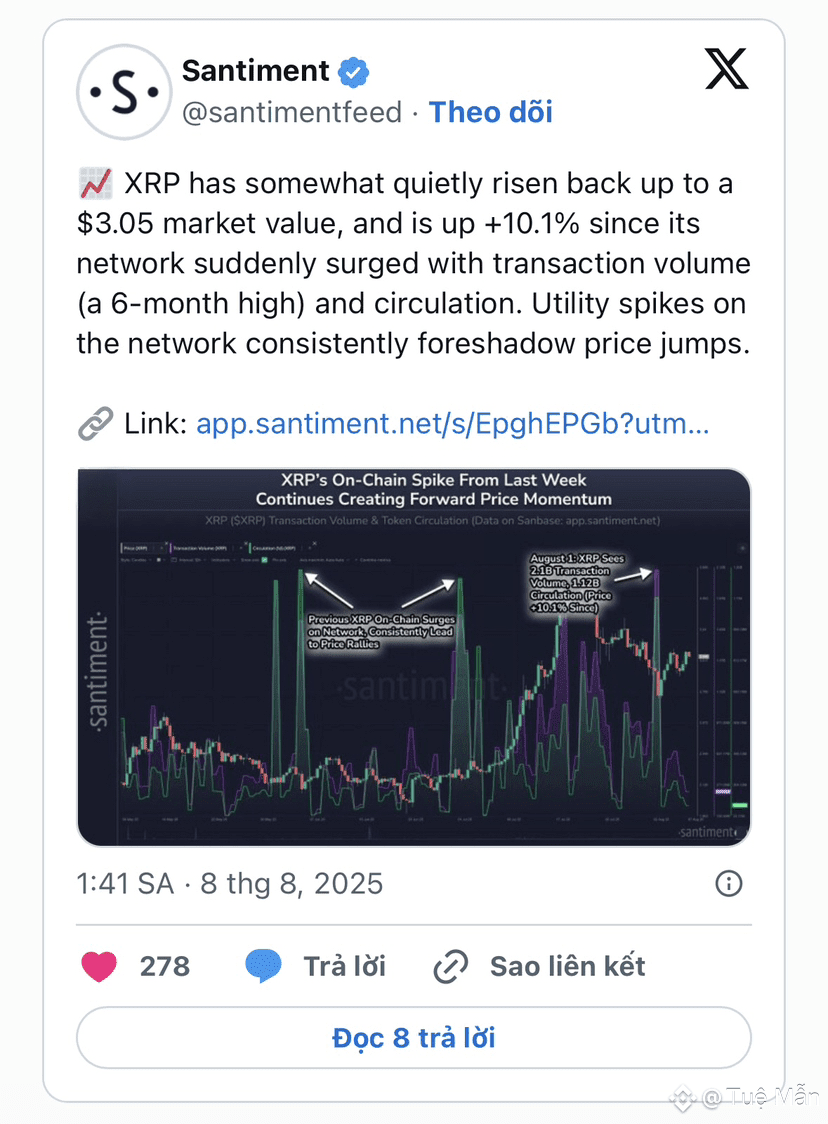
Task: Click the blue reply bubble icon
Action: [x=263, y=966]
